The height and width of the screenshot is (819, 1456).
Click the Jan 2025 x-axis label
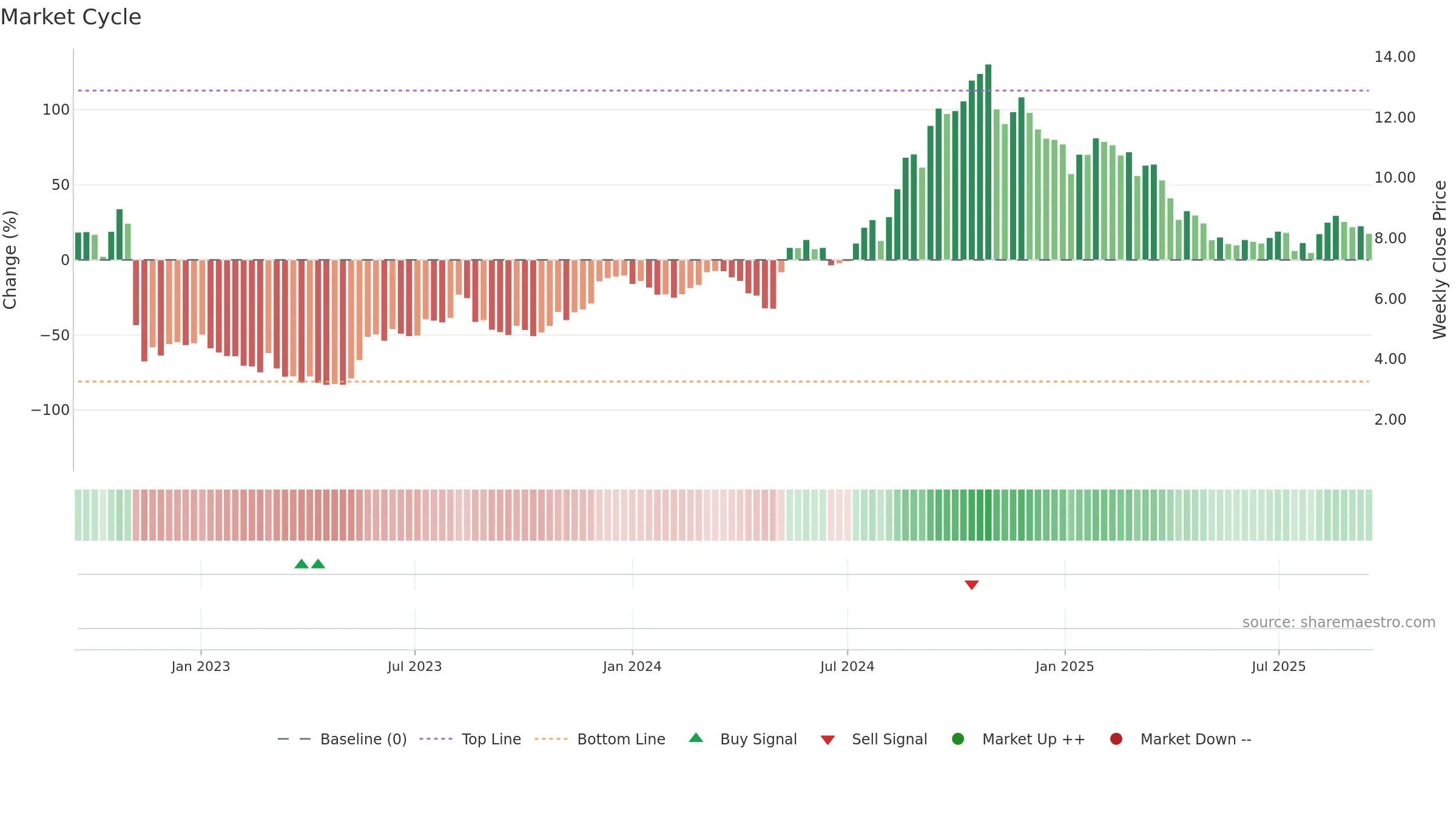pos(1065,666)
